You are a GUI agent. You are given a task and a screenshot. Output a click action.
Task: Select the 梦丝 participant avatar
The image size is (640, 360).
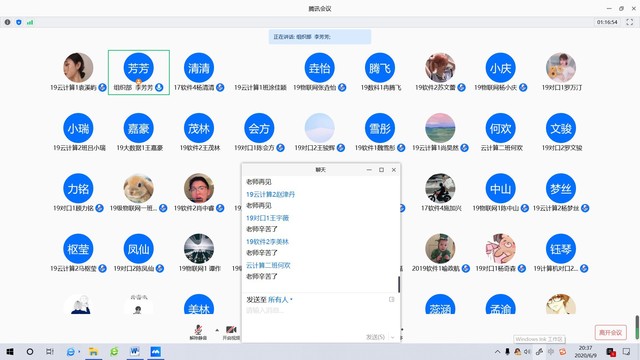[561, 189]
